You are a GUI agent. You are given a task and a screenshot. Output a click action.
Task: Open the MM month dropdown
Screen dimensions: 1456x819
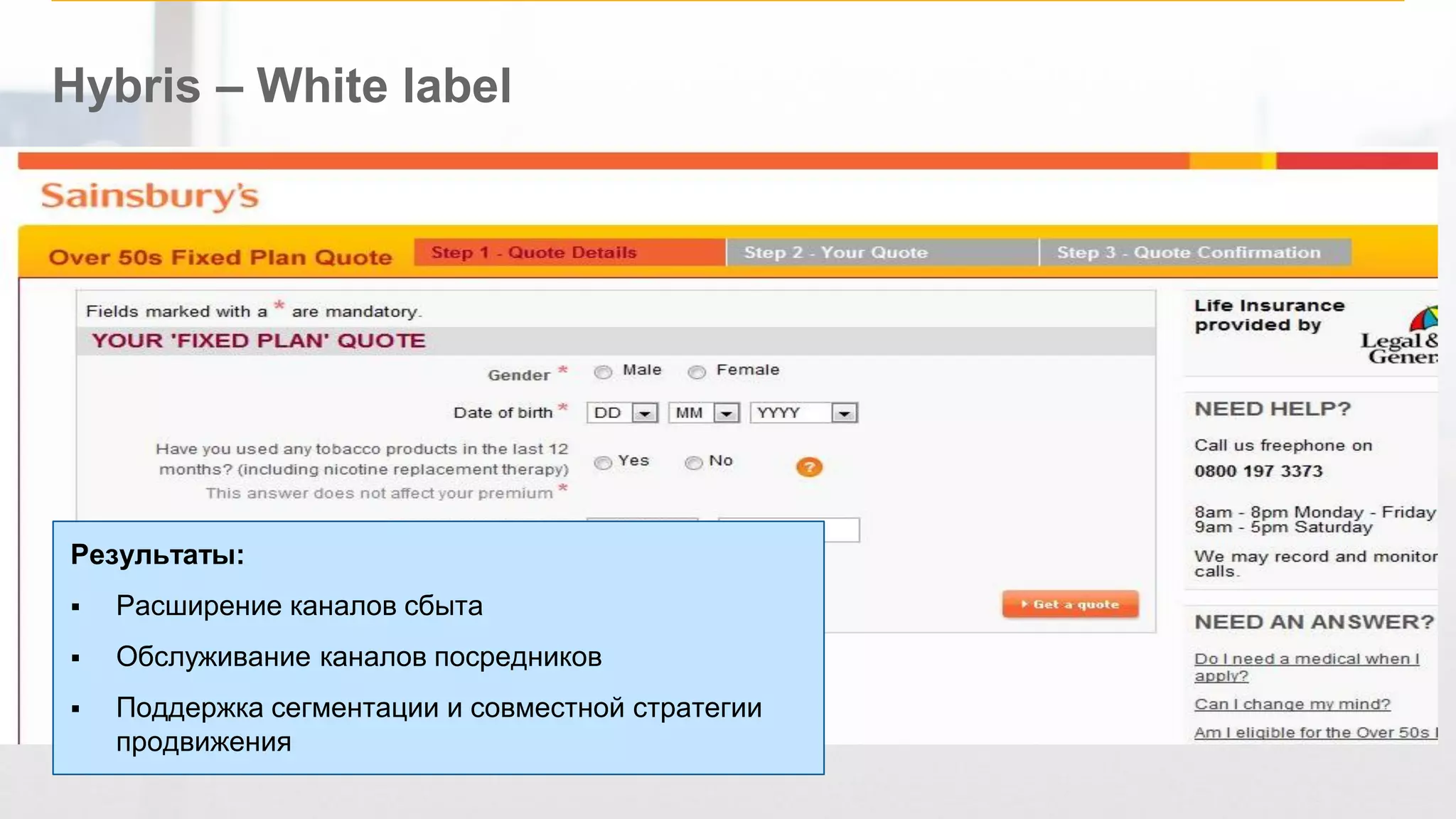[705, 413]
